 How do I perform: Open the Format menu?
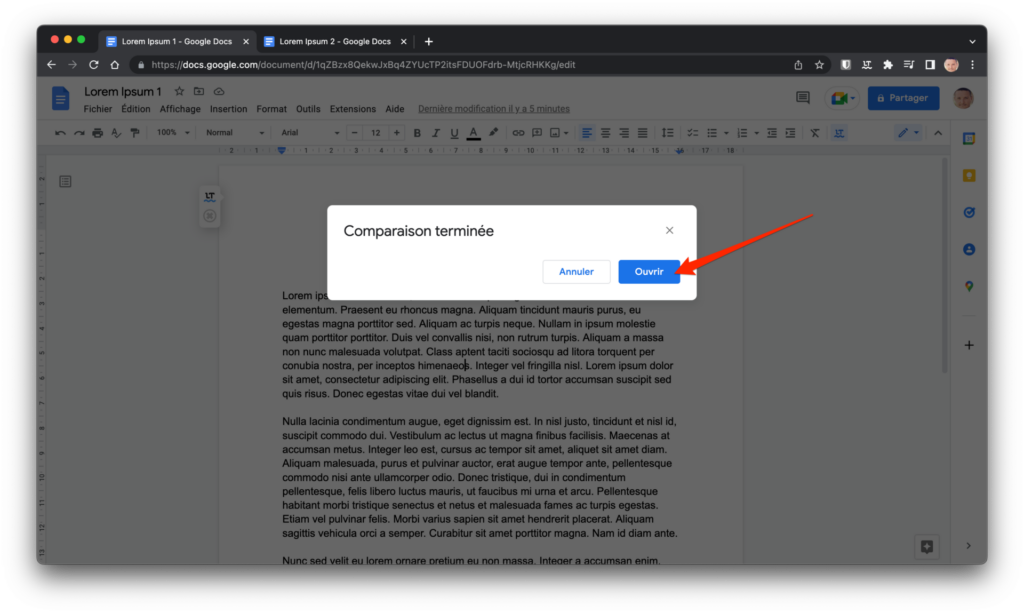[x=272, y=109]
